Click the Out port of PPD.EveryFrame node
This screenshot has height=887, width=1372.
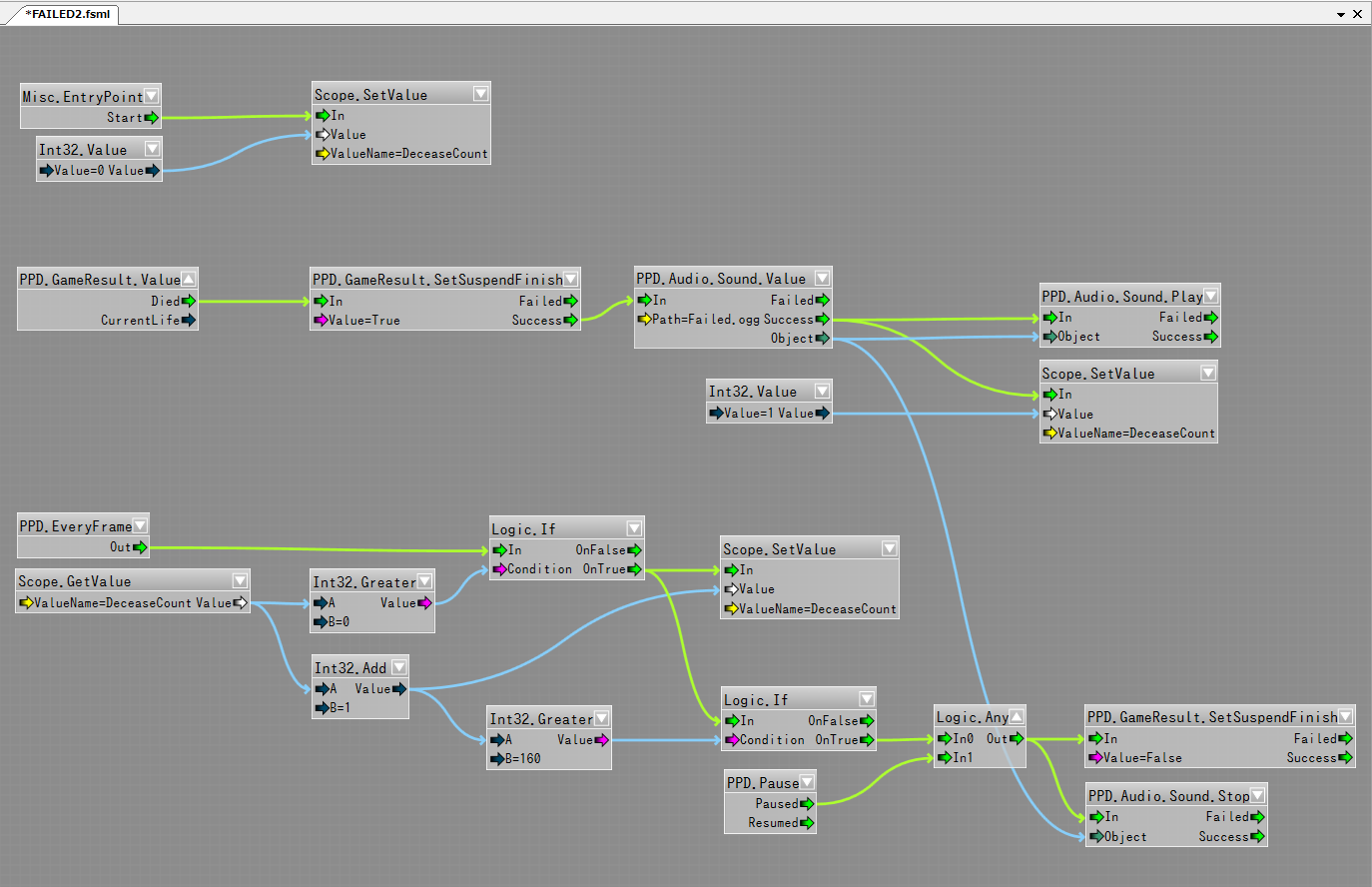point(140,547)
